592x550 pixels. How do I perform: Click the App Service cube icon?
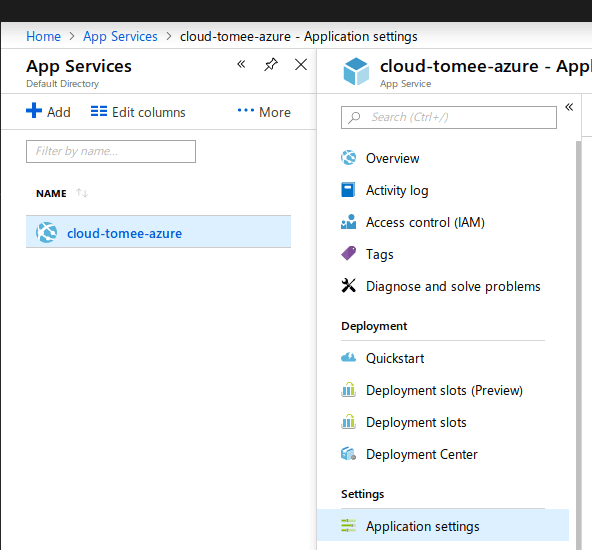[356, 71]
